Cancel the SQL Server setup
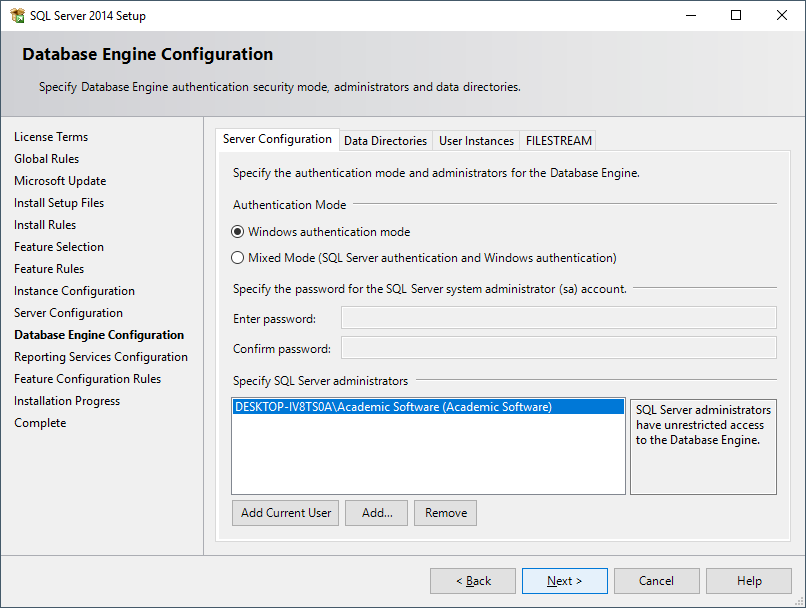Image resolution: width=806 pixels, height=608 pixels. [656, 581]
